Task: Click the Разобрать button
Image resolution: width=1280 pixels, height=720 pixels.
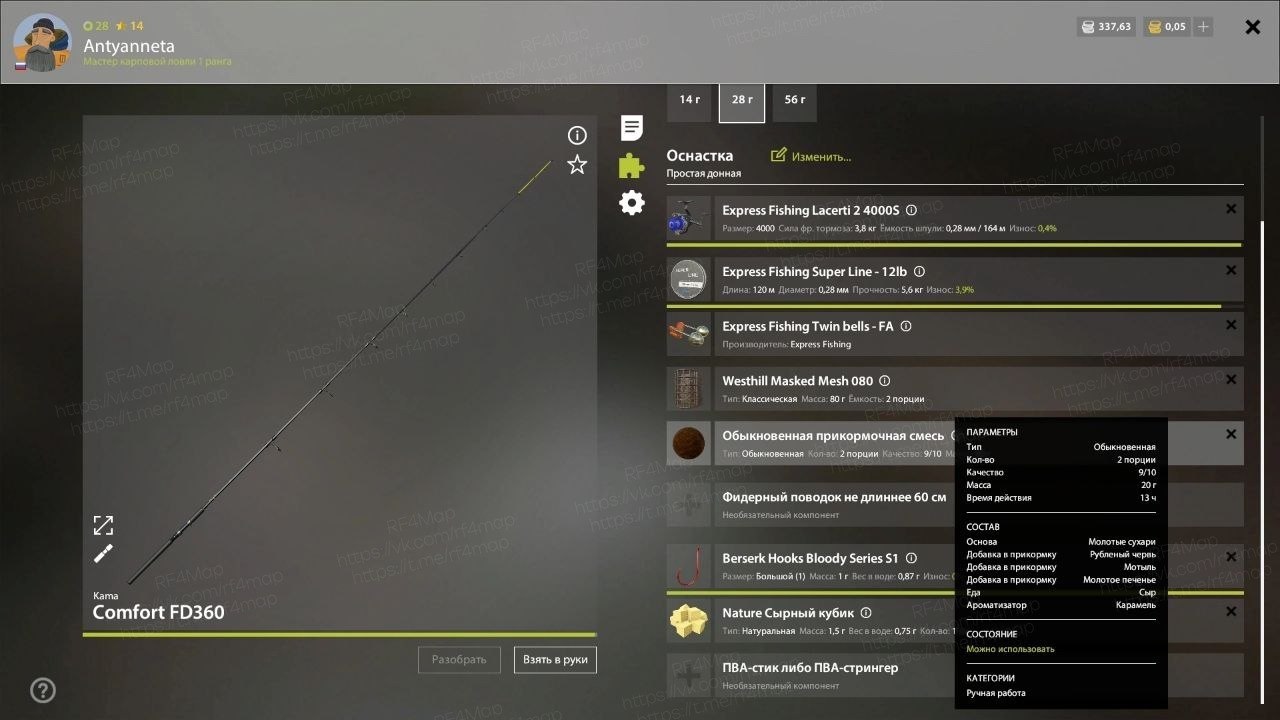Action: 459,660
